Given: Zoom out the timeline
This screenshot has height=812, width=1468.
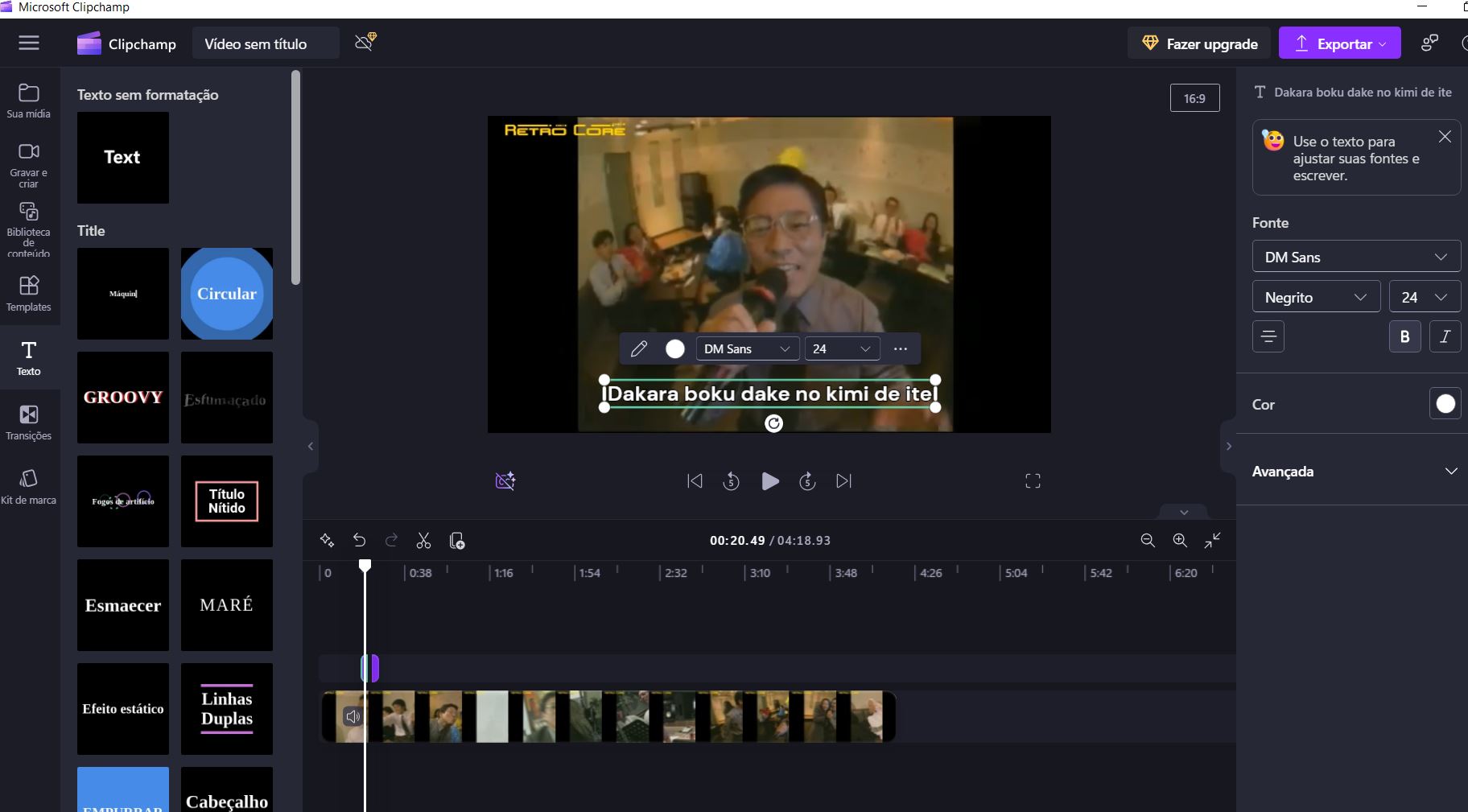Looking at the screenshot, I should 1148,541.
